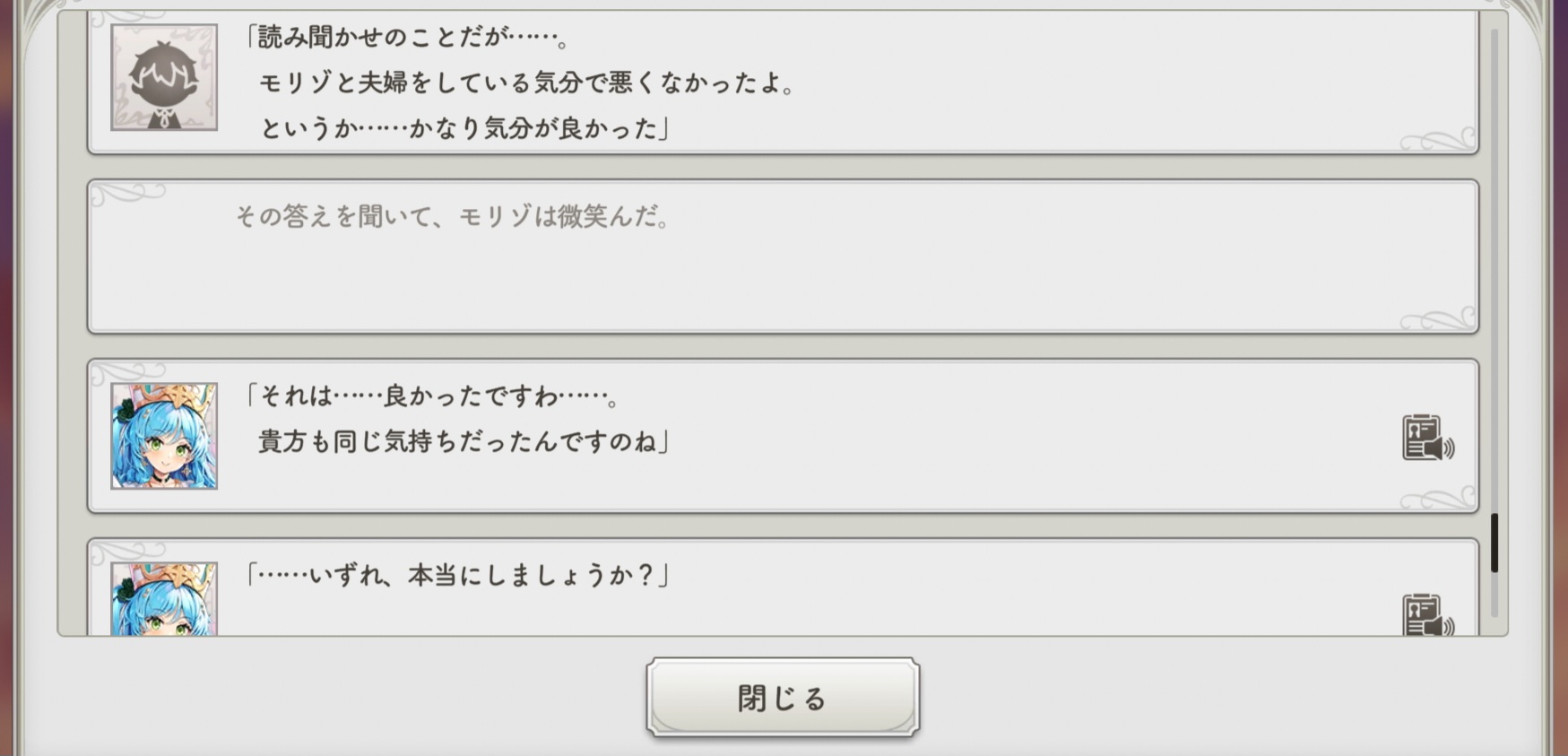
Task: Click Morizo's portrait beside "いずれ、本当にしましょうか？"
Action: pos(164,599)
